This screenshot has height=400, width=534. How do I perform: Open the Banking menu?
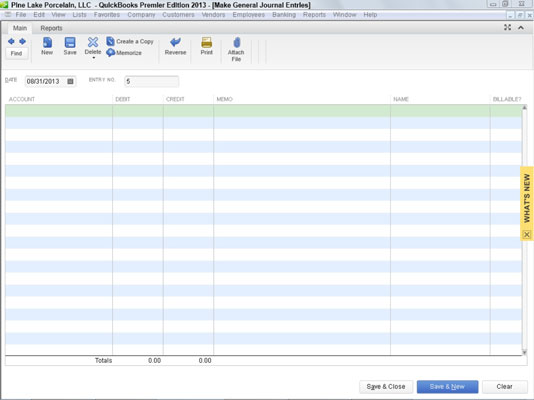click(x=284, y=15)
